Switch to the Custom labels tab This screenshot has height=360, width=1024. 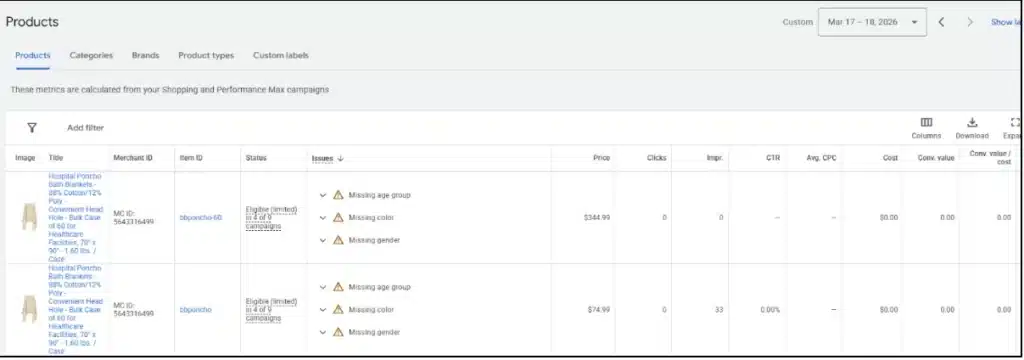pyautogui.click(x=281, y=56)
